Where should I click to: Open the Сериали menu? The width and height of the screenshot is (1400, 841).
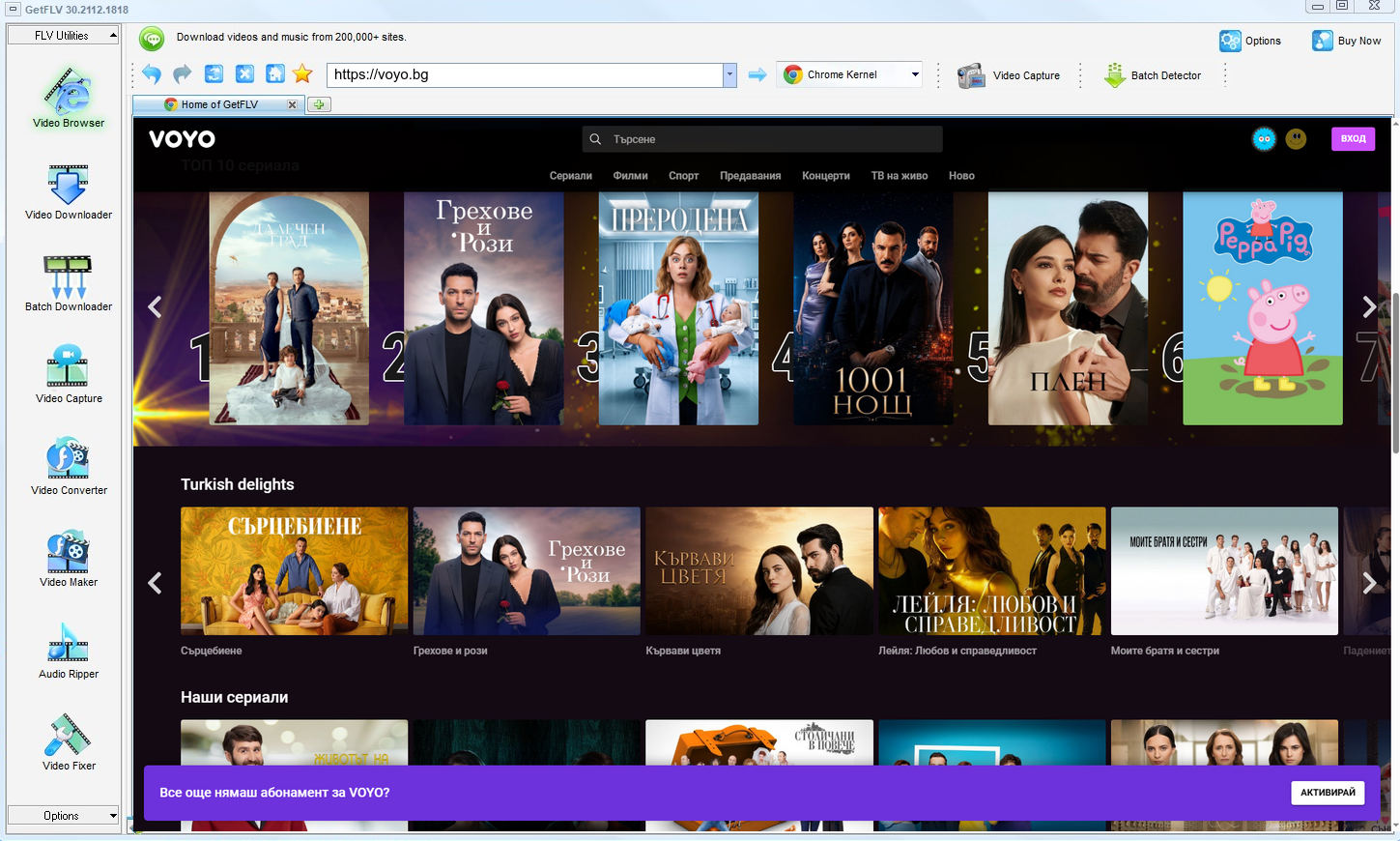pyautogui.click(x=570, y=176)
